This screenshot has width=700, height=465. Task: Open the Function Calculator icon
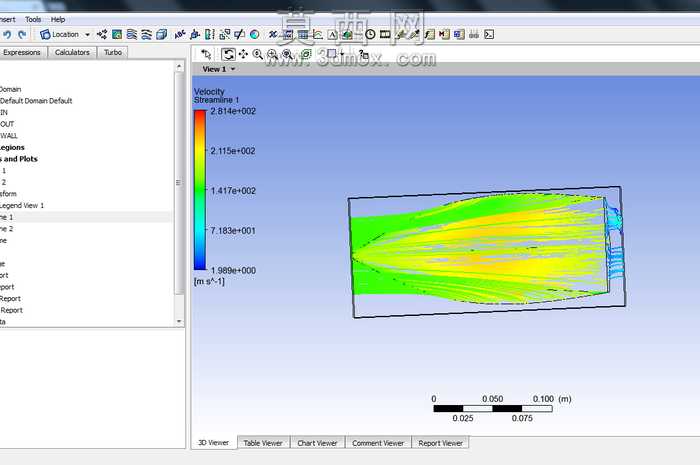(x=429, y=34)
